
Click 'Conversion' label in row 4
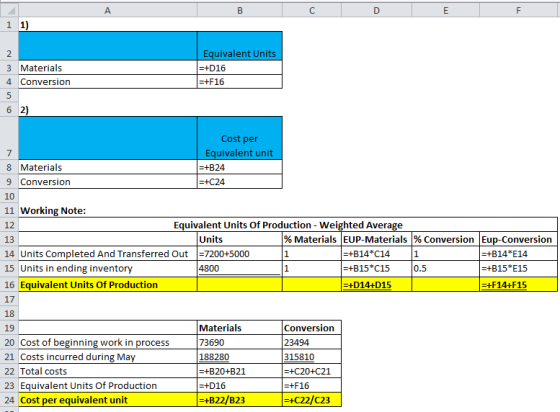click(108, 82)
